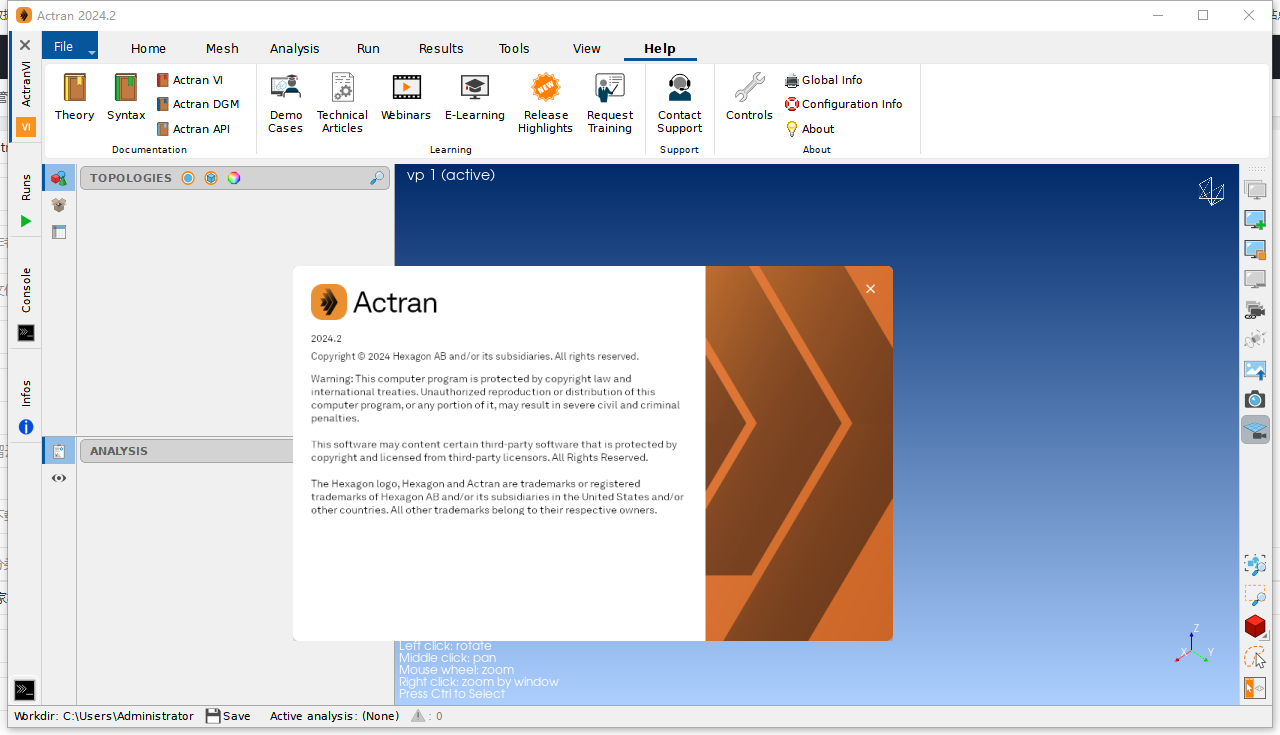The width and height of the screenshot is (1280, 735).
Task: Open the File menu
Action: click(70, 47)
